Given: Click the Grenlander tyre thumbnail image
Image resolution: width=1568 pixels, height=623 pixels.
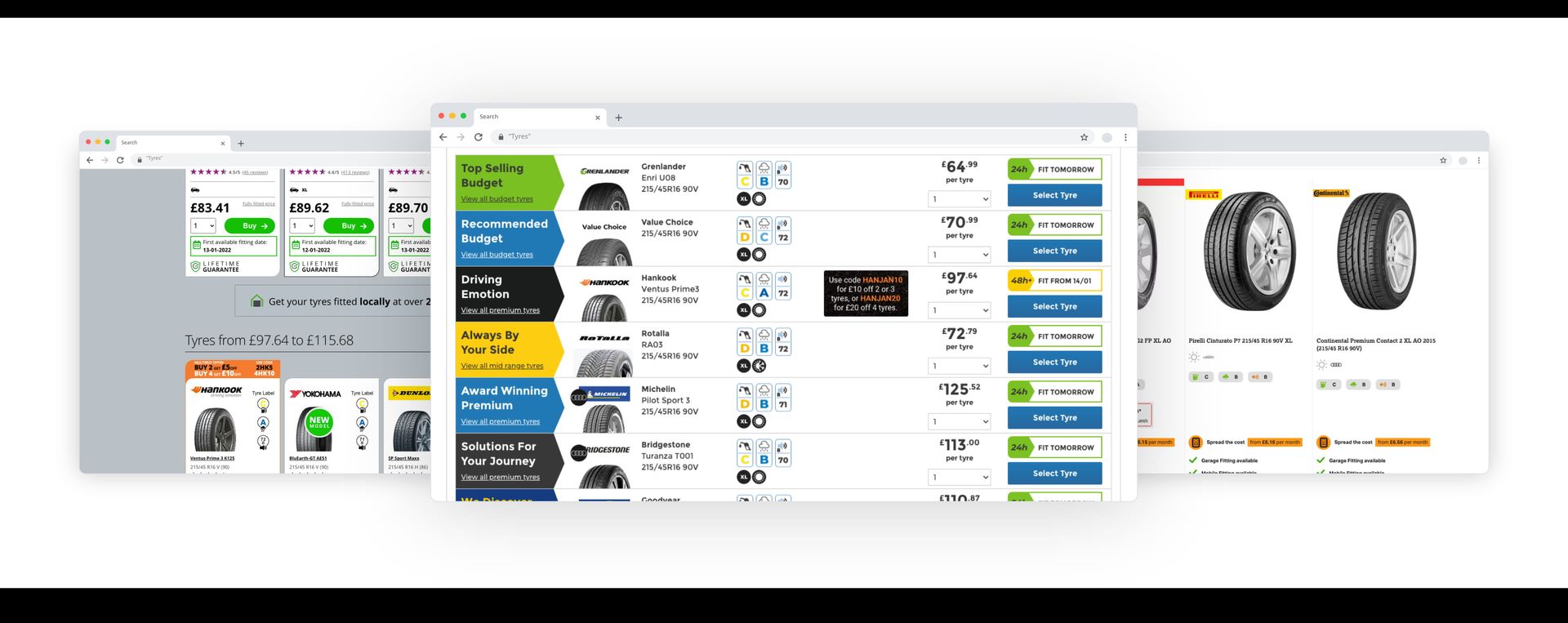Looking at the screenshot, I should [604, 196].
